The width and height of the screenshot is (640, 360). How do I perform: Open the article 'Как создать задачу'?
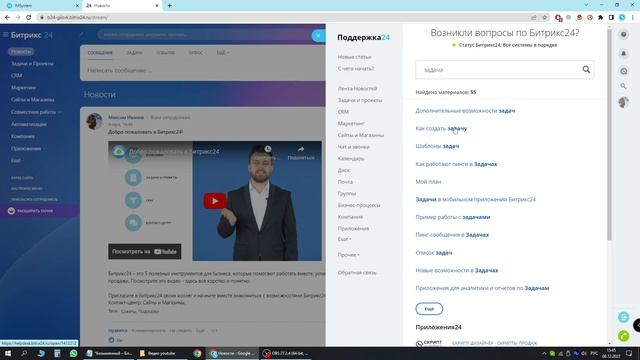tap(441, 128)
